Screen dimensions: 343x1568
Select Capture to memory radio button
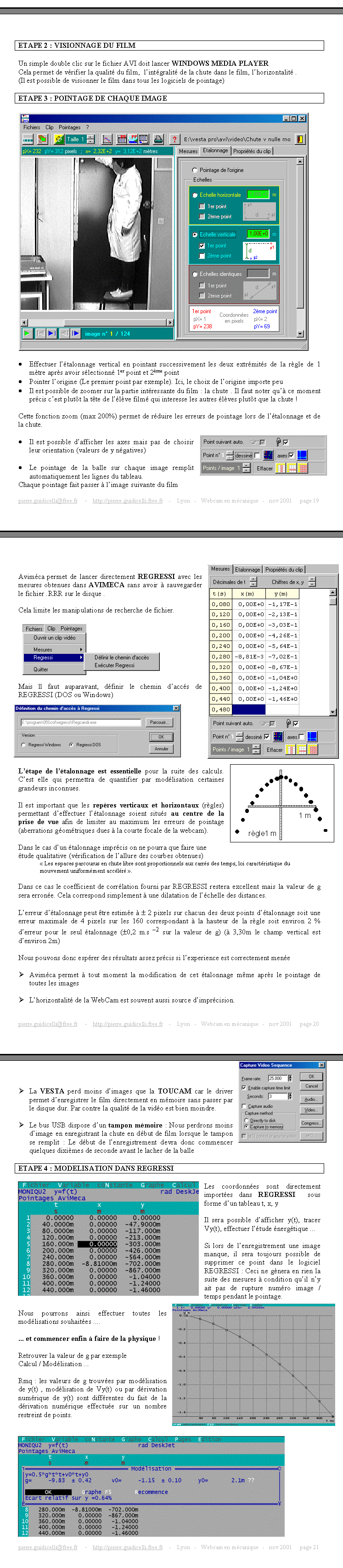[247, 1127]
